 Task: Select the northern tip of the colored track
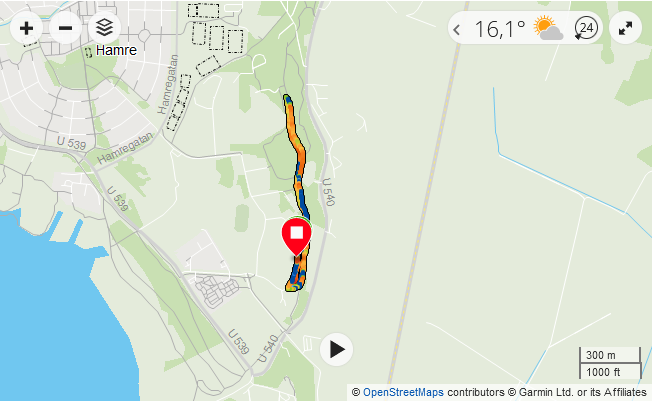[x=287, y=98]
